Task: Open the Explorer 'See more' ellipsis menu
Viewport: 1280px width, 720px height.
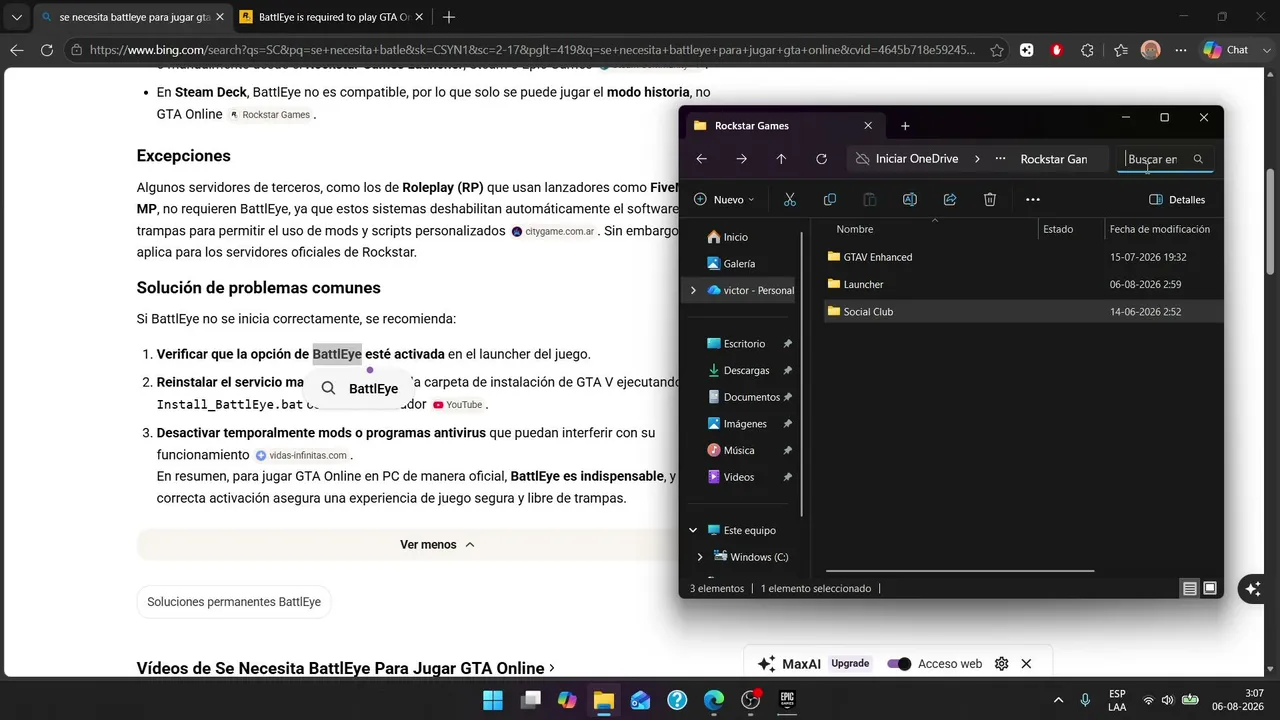Action: tap(1033, 200)
